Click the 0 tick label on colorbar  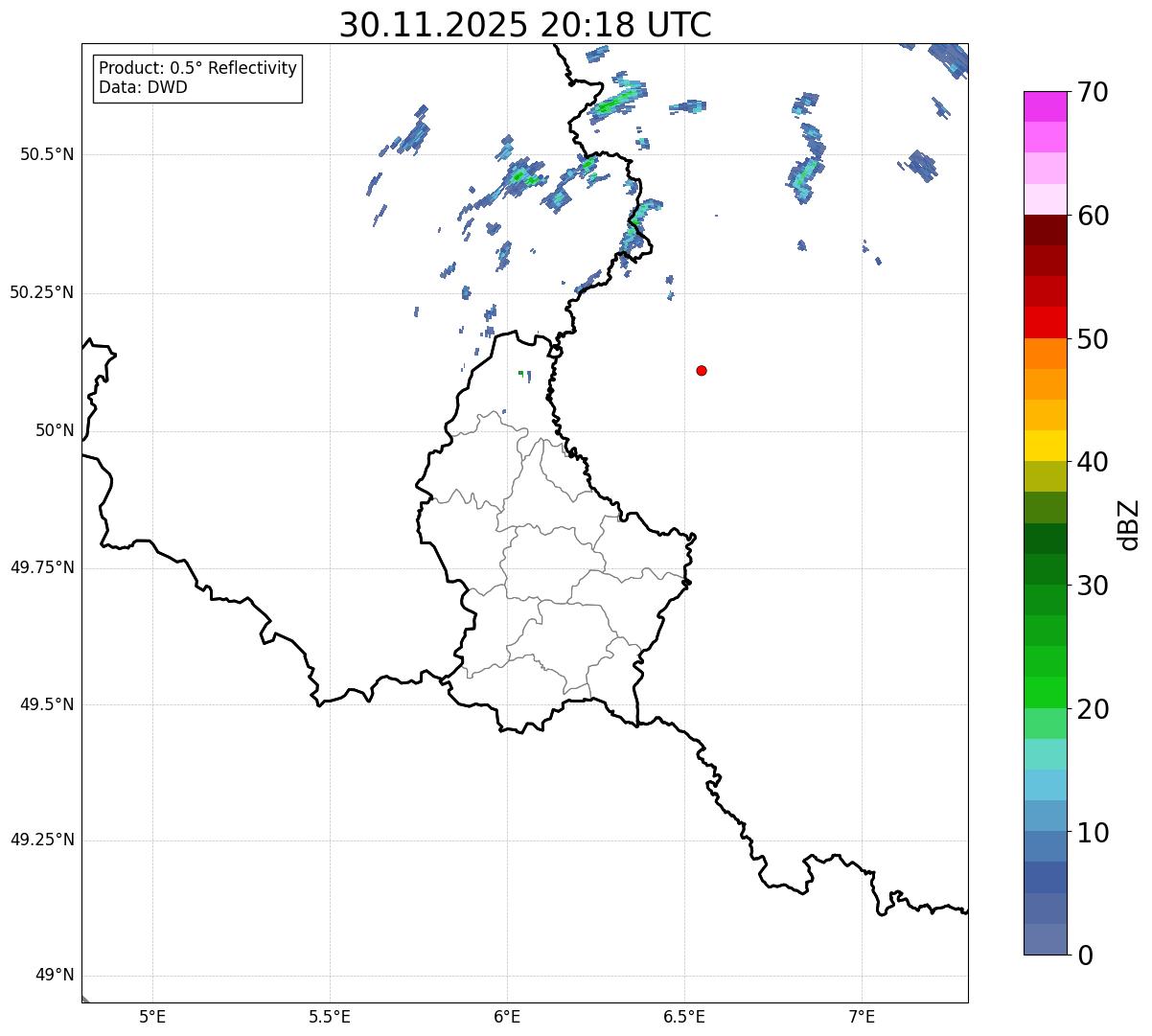point(1085,956)
